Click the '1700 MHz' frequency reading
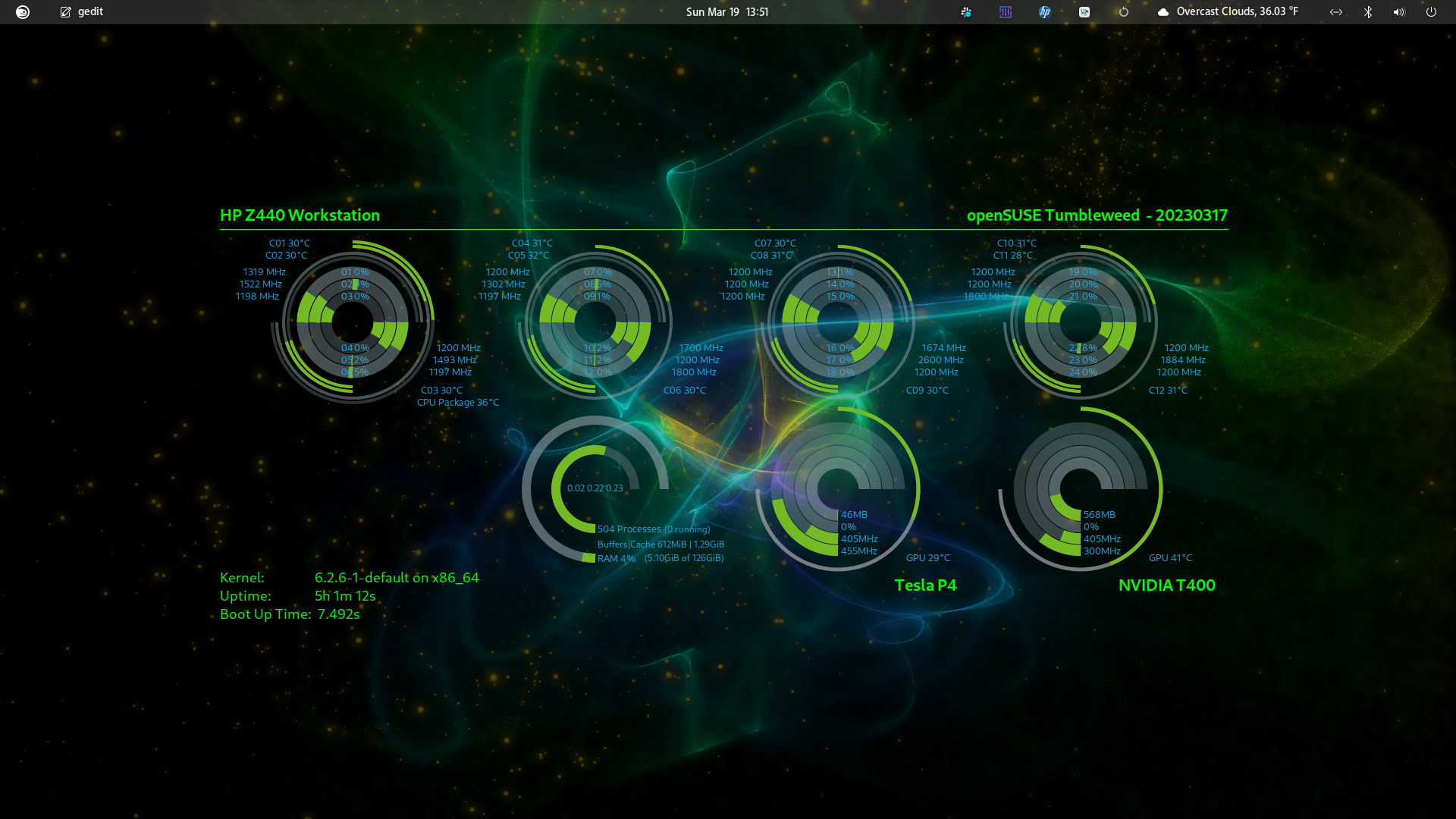This screenshot has height=819, width=1456. click(x=701, y=348)
